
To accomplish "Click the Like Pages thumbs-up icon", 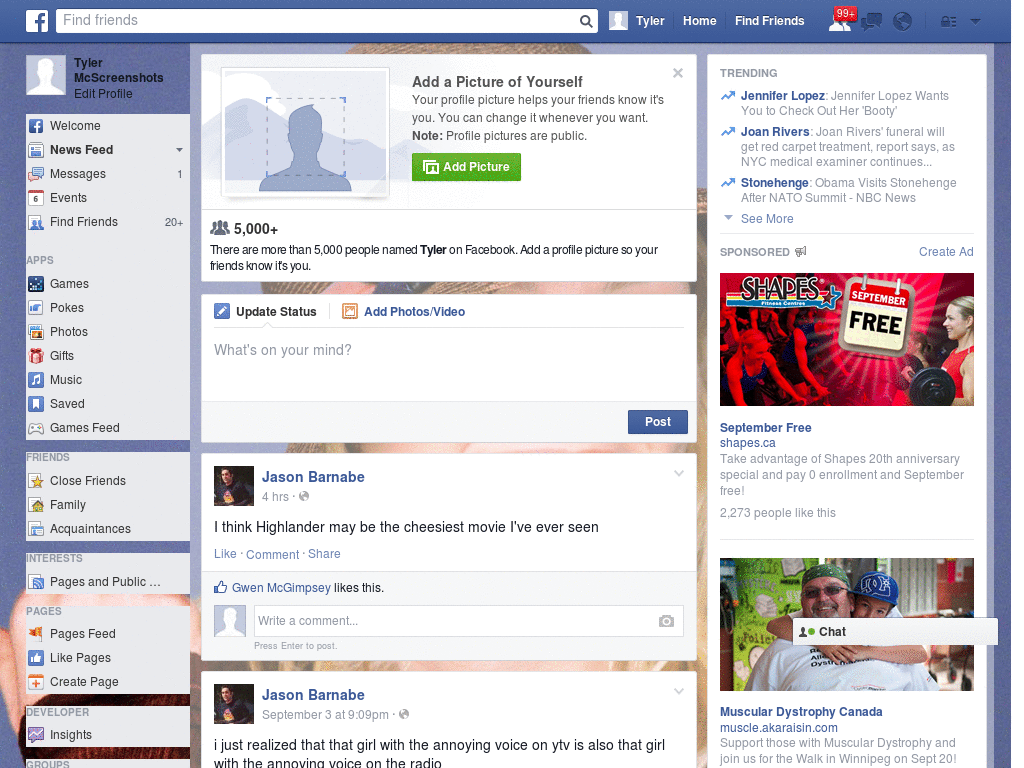I will 36,658.
